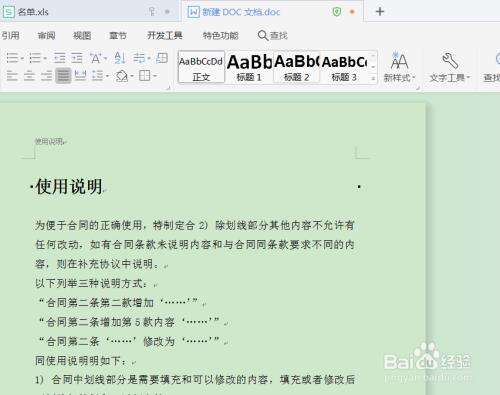
Task: Click the spreadsheet icon of 名单.xls
Action: pos(8,12)
